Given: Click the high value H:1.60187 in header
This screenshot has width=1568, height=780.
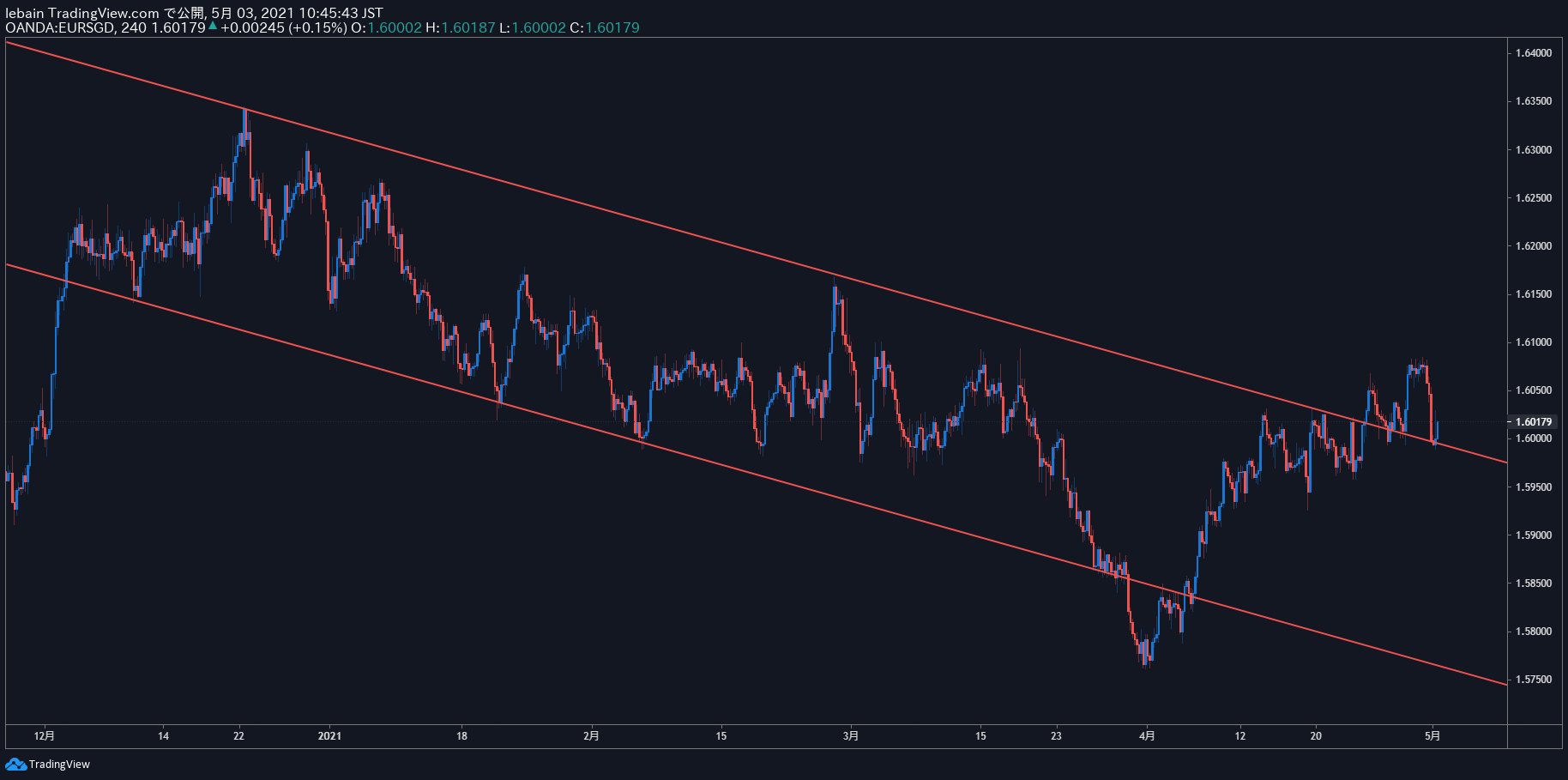Looking at the screenshot, I should coord(461,27).
